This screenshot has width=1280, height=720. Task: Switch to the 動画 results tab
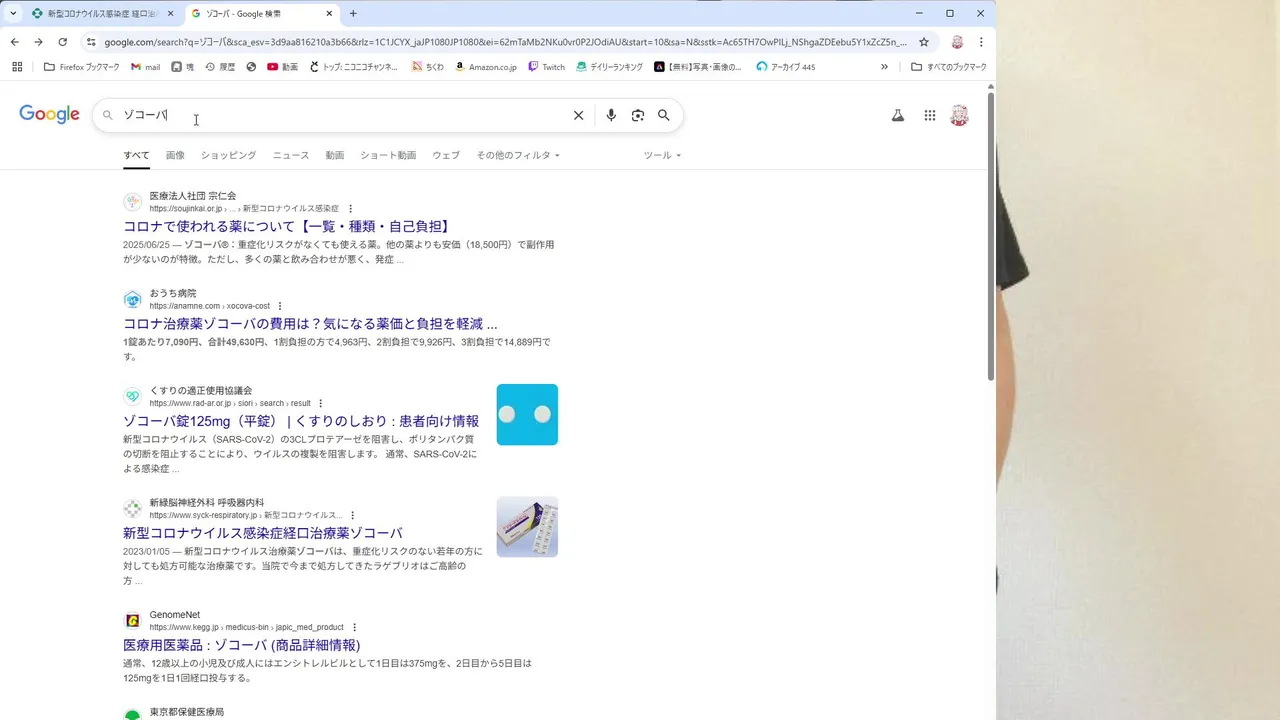[334, 155]
